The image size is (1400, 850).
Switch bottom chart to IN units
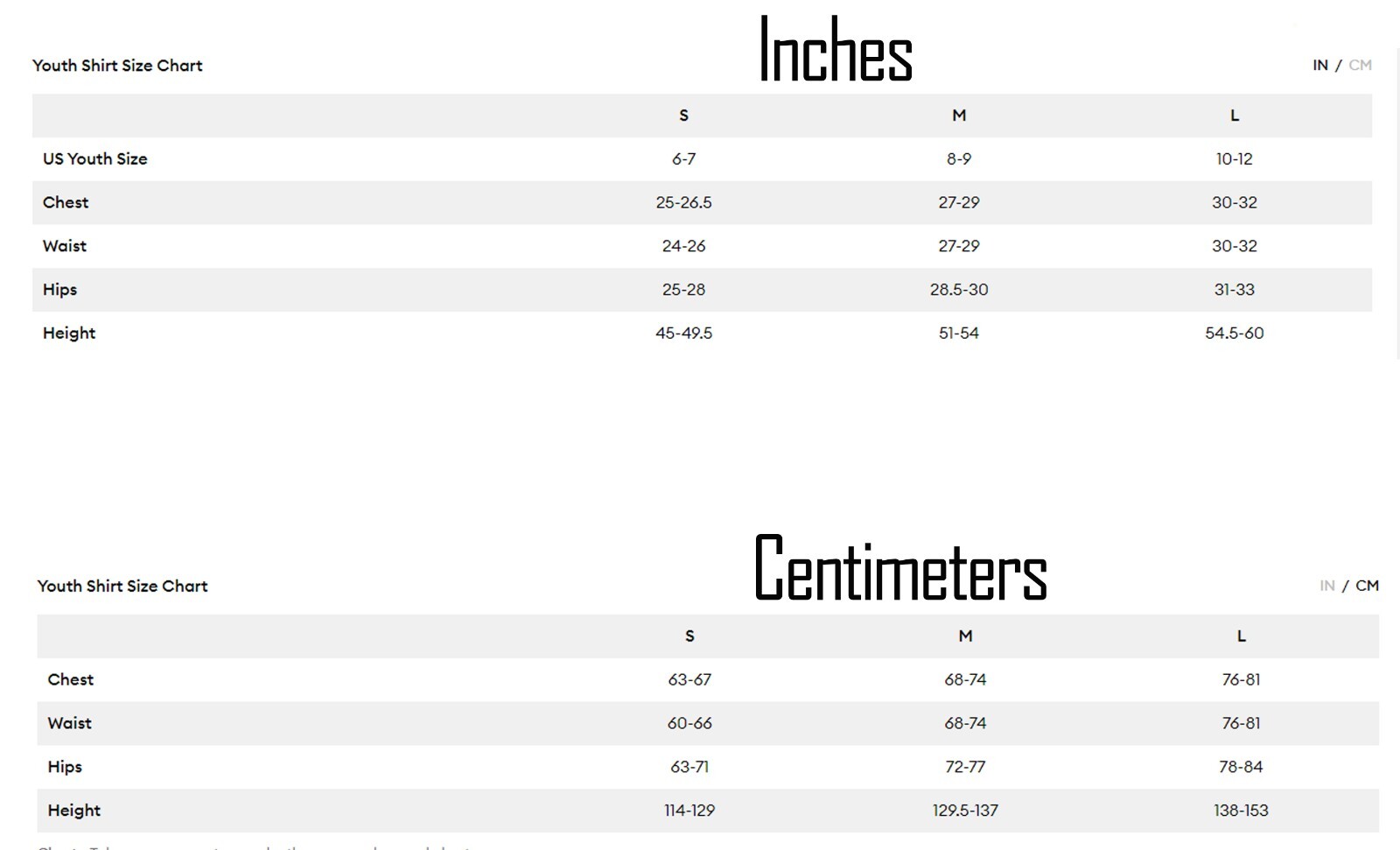[1327, 586]
